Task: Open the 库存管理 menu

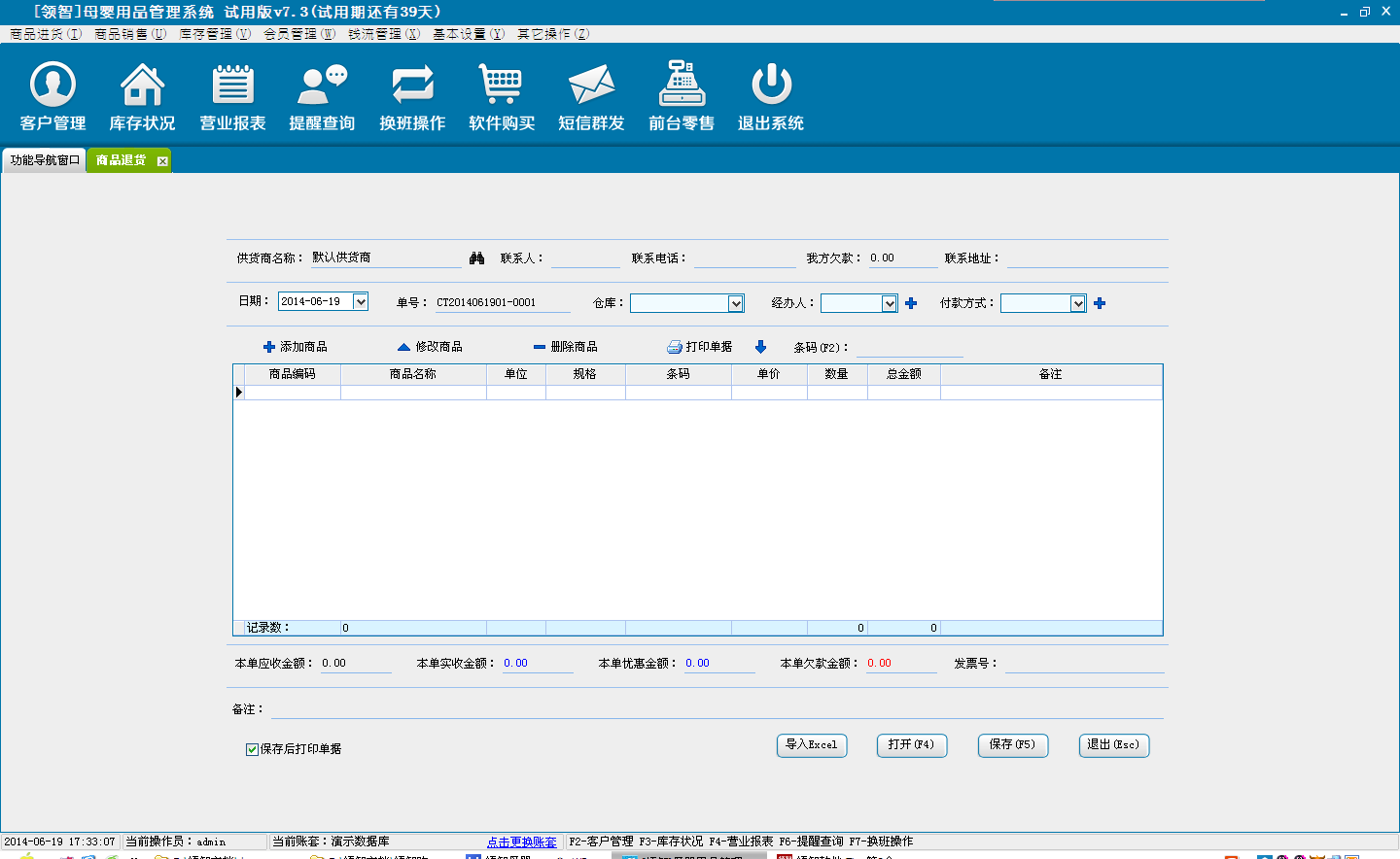Action: pyautogui.click(x=215, y=34)
